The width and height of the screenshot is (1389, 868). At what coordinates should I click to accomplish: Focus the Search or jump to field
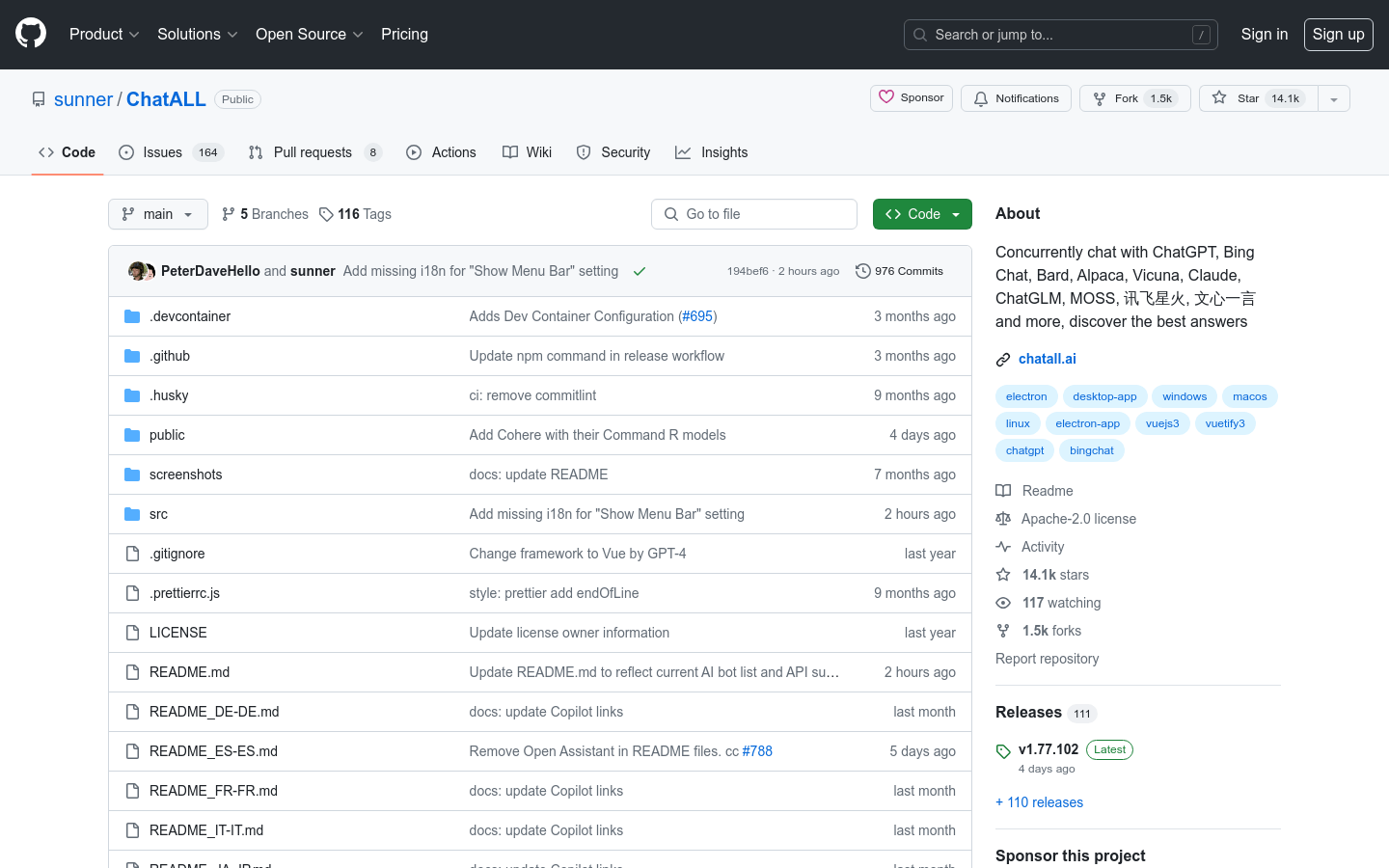point(1061,35)
